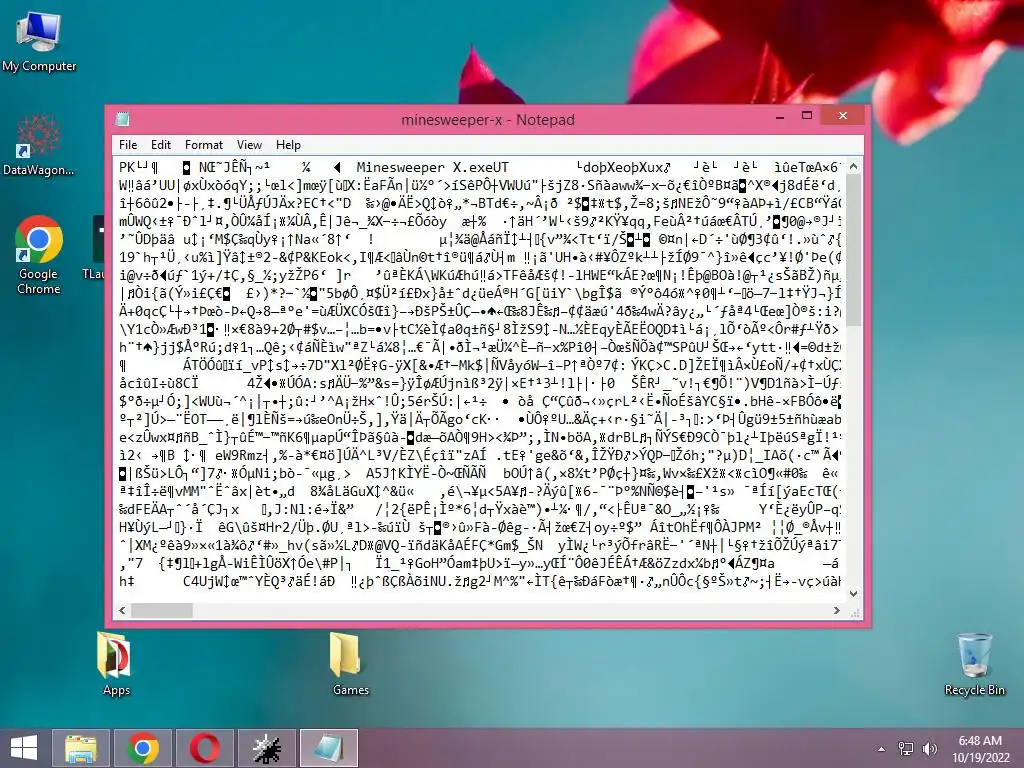The width and height of the screenshot is (1024, 768).
Task: Open the Windows Start button
Action: [24, 748]
